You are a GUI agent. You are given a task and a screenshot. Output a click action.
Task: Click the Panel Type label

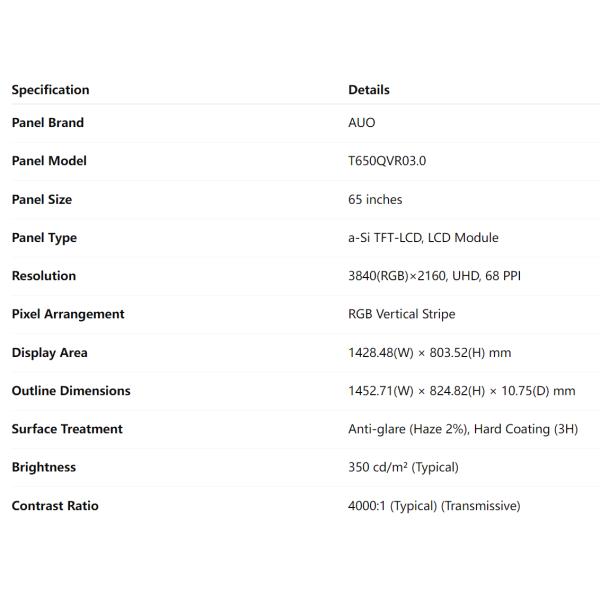point(44,237)
